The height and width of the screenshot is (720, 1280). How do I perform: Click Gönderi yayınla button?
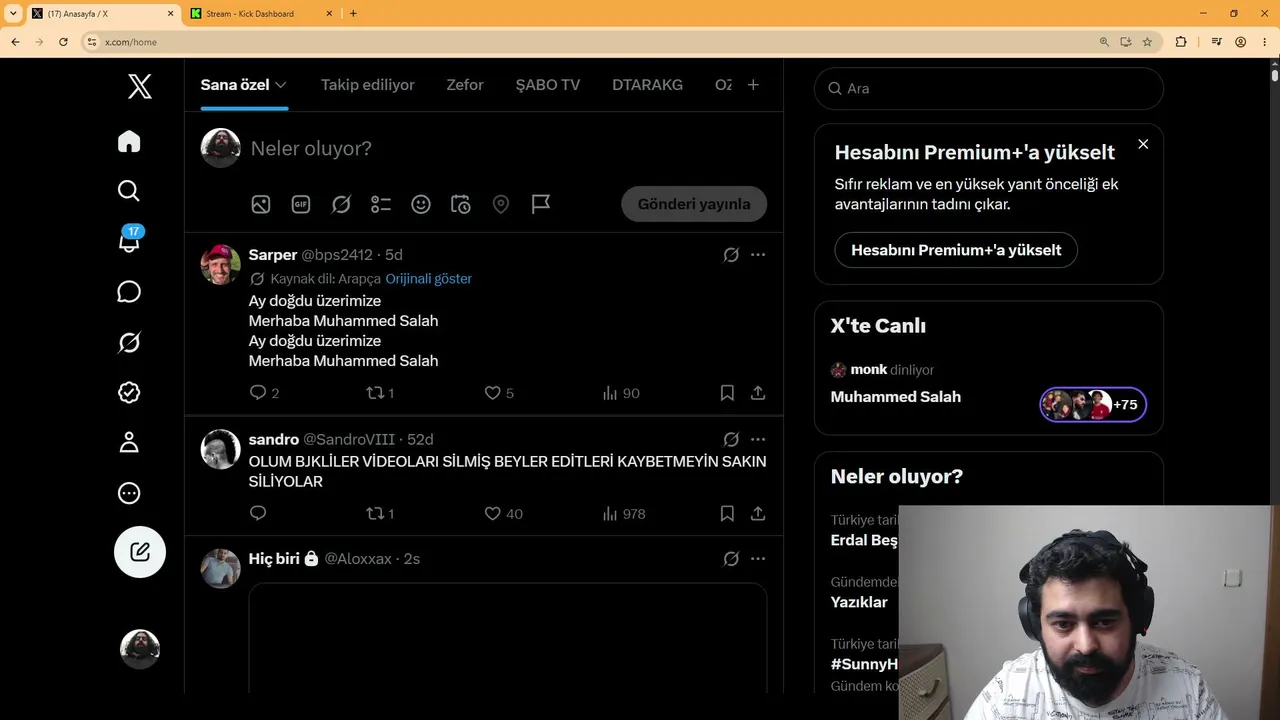[694, 204]
